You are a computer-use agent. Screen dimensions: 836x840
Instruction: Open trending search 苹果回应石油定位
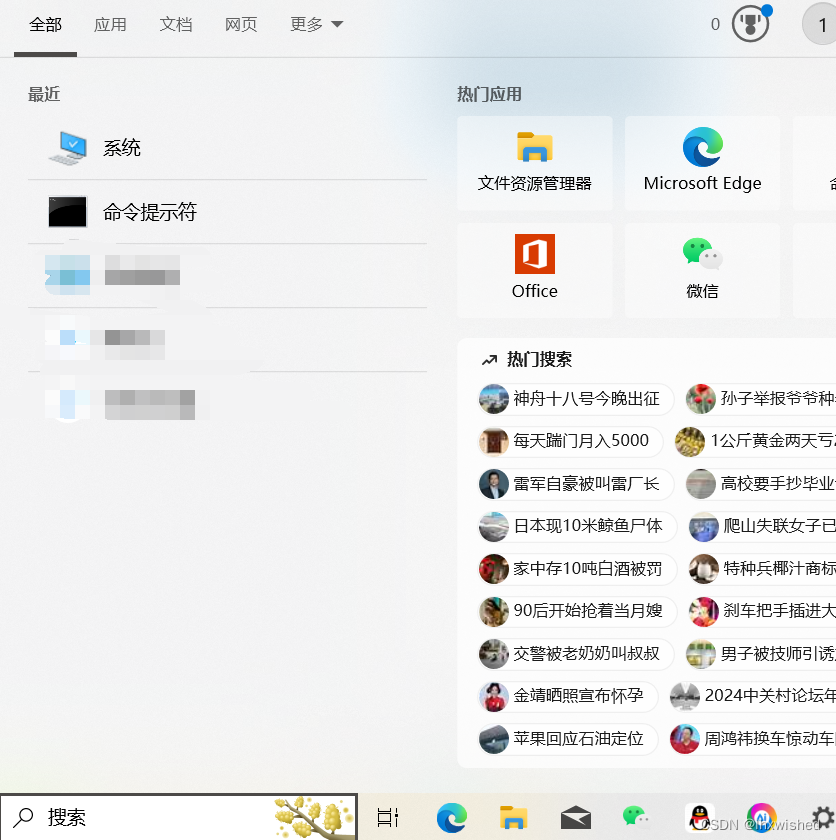point(568,739)
